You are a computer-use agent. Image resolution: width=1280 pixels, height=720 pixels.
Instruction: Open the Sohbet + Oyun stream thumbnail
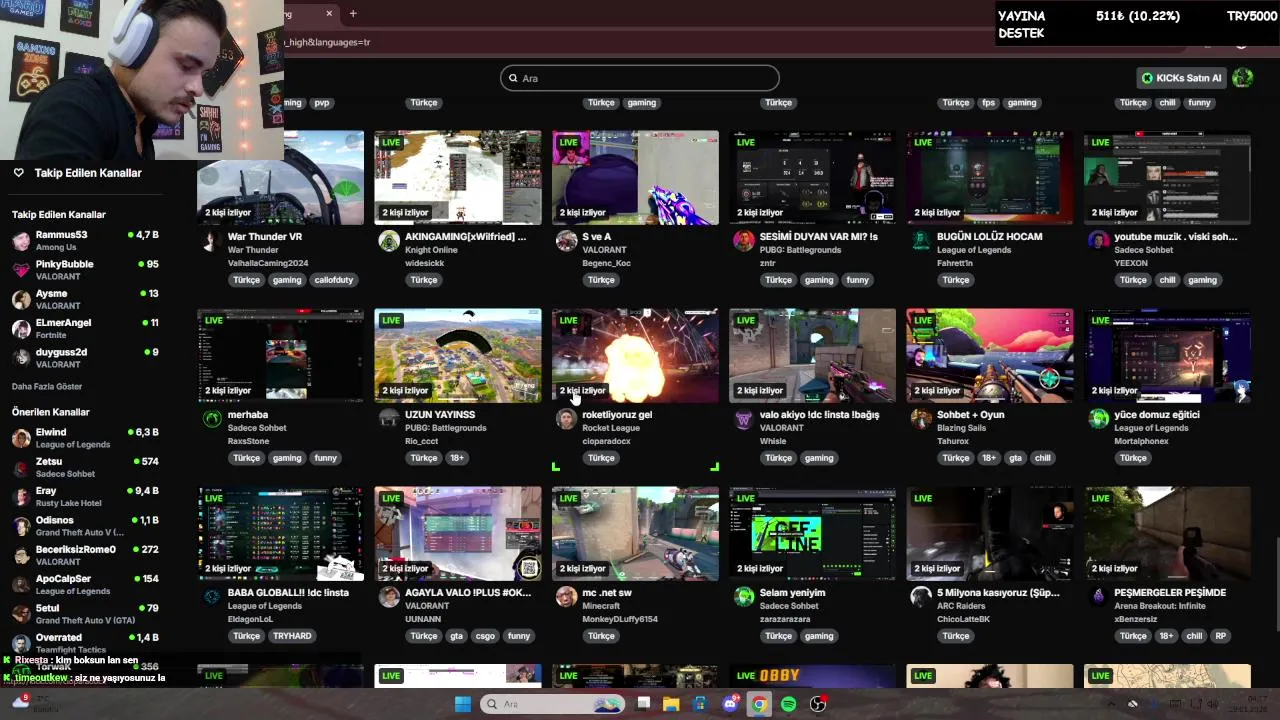[990, 355]
